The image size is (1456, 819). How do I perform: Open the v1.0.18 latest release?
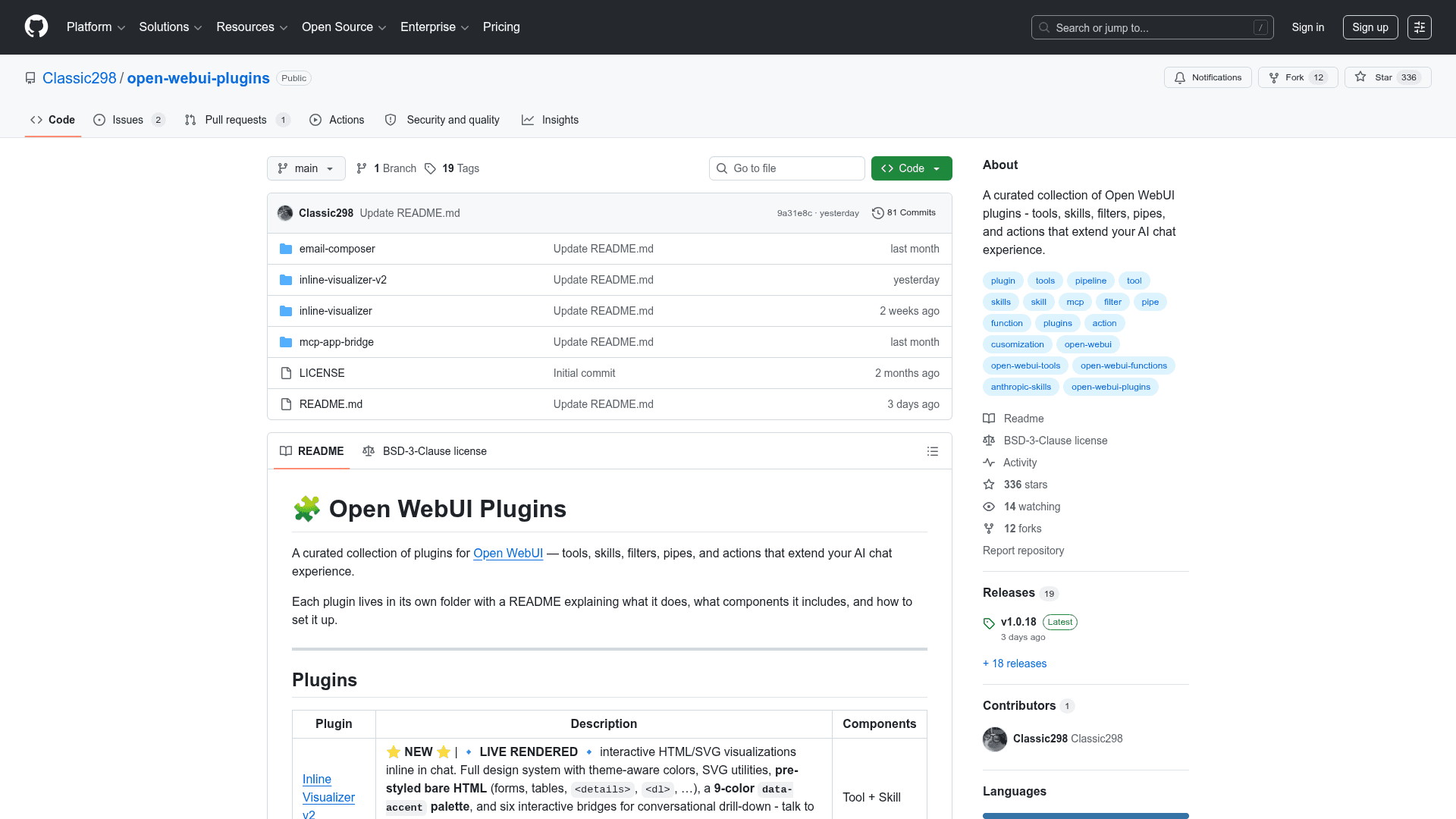1018,622
